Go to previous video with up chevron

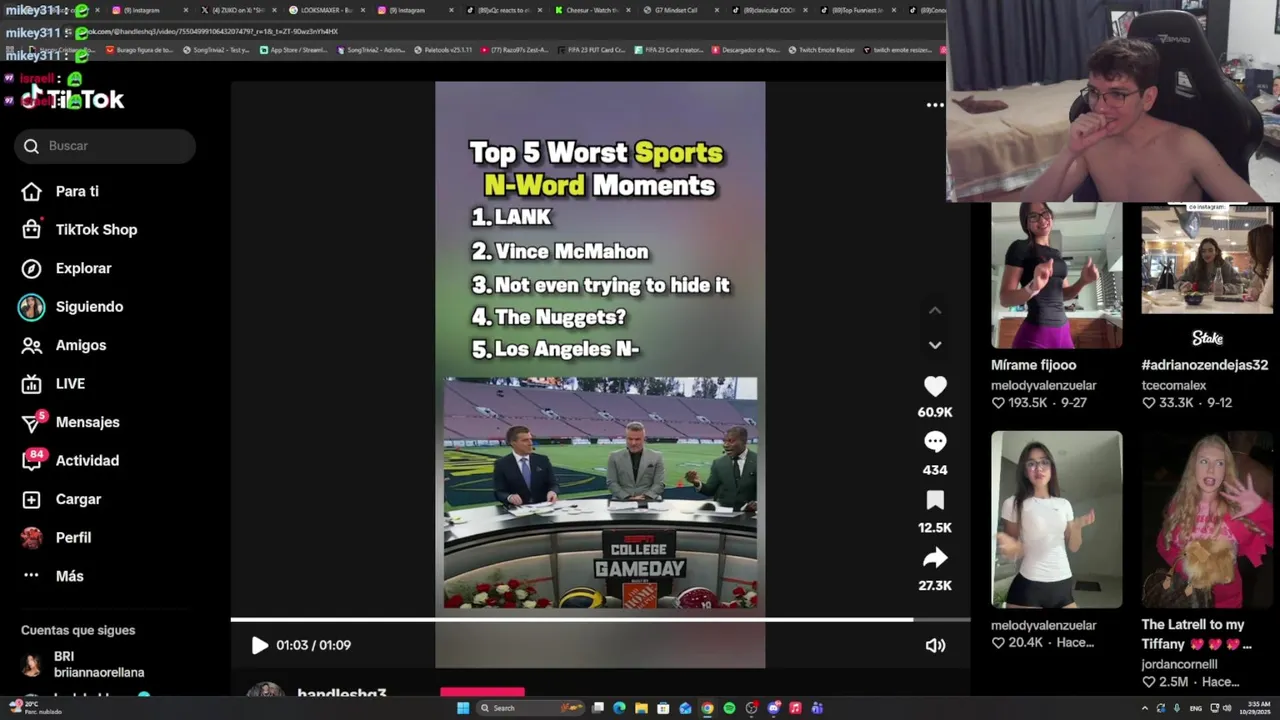pyautogui.click(x=935, y=310)
